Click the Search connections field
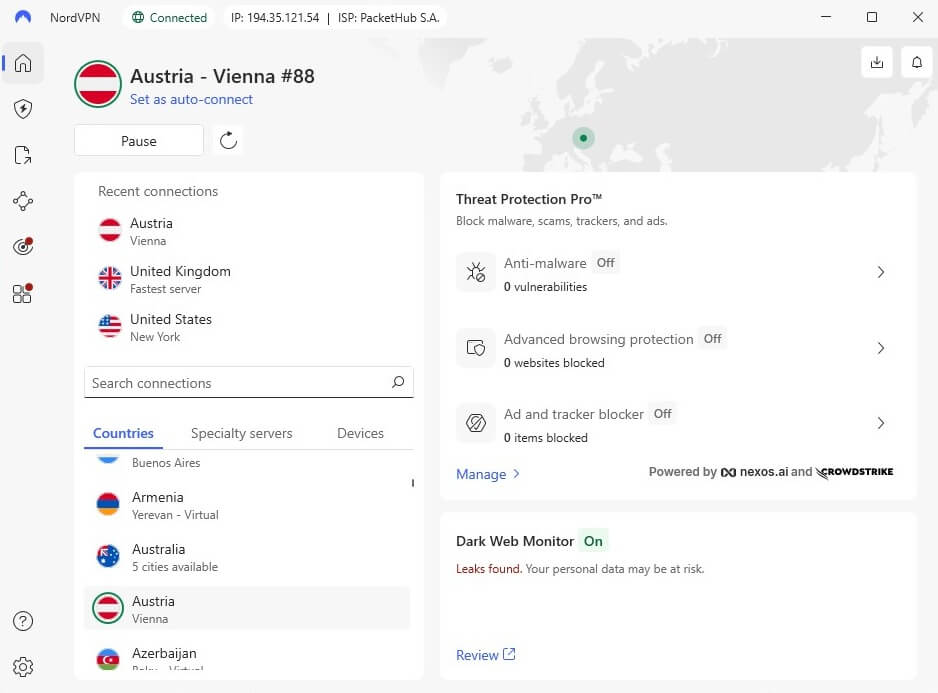 point(248,382)
